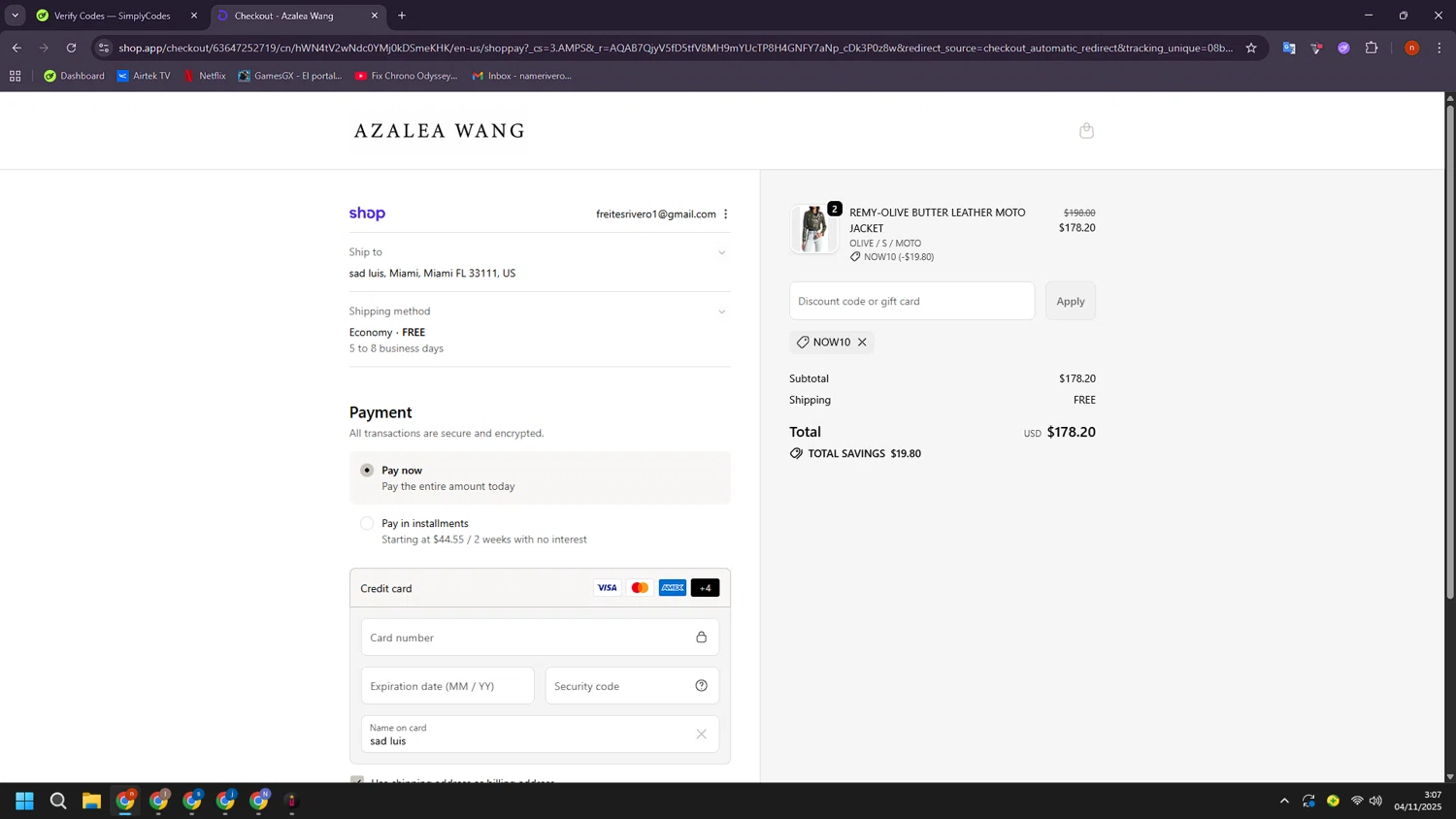Click into the discount code field
Screen dimensions: 1456x819
[911, 301]
